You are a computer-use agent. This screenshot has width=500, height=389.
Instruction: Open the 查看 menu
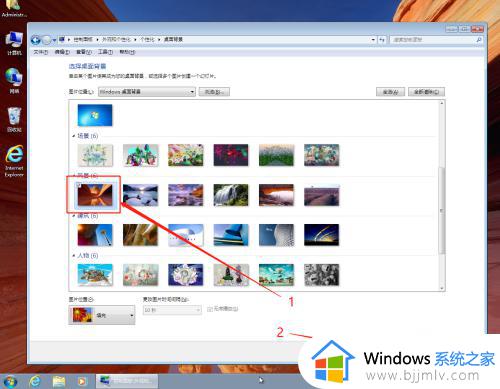[83, 52]
